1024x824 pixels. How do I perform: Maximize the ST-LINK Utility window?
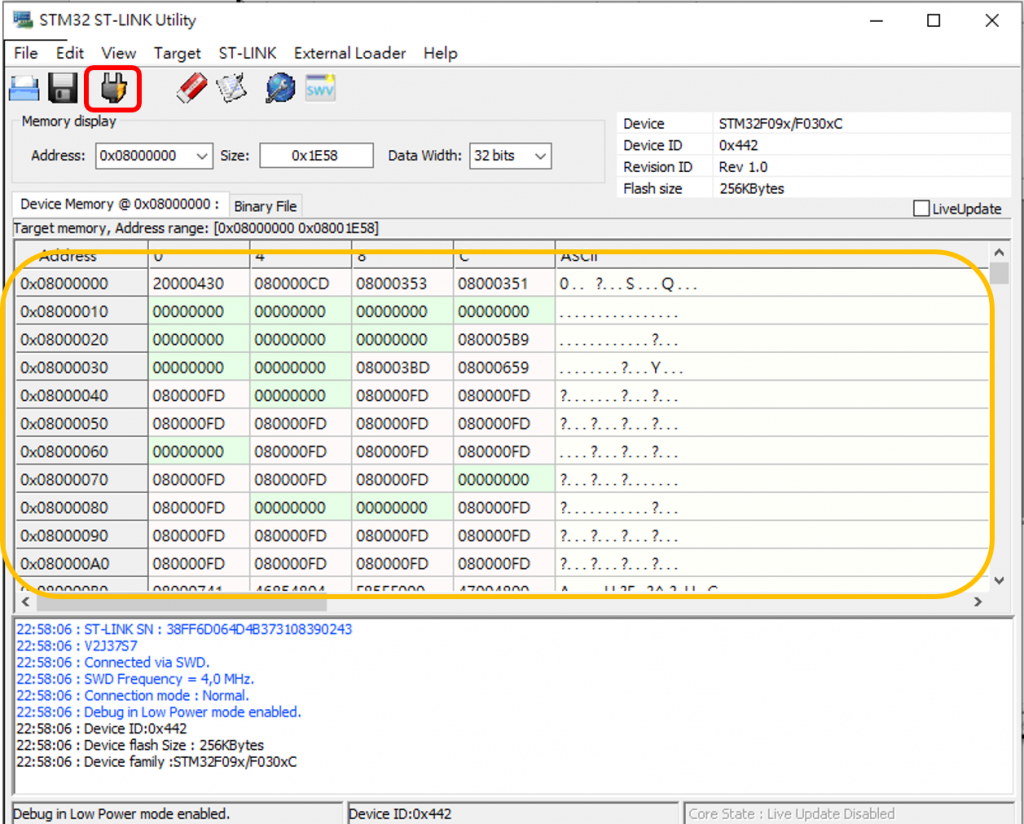point(934,20)
